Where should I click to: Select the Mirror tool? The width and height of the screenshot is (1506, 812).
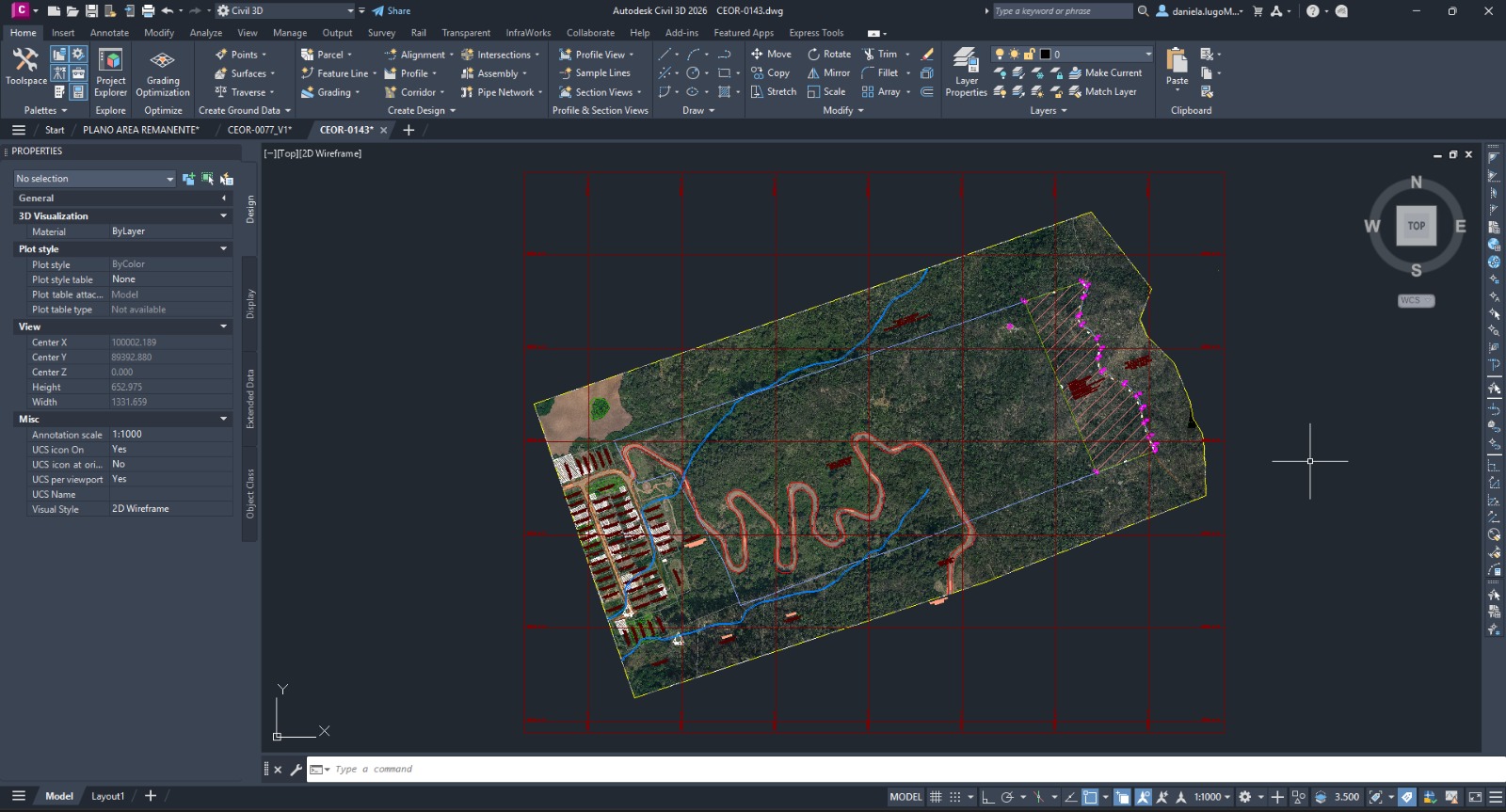(x=828, y=73)
